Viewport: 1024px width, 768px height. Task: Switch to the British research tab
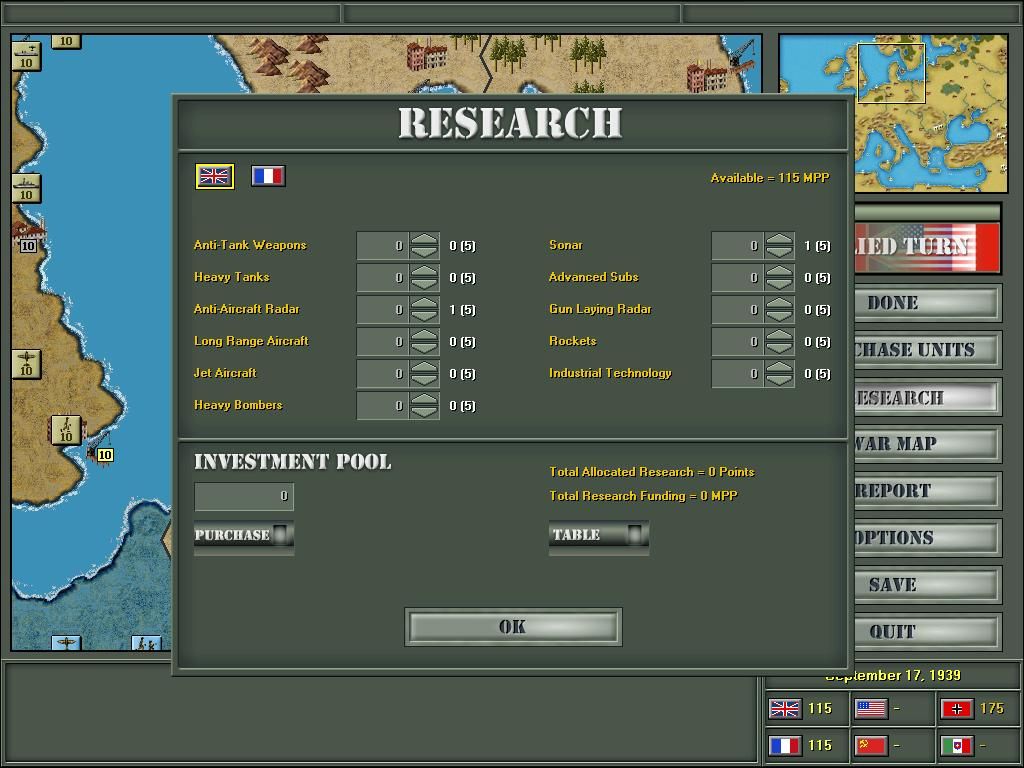coord(213,176)
